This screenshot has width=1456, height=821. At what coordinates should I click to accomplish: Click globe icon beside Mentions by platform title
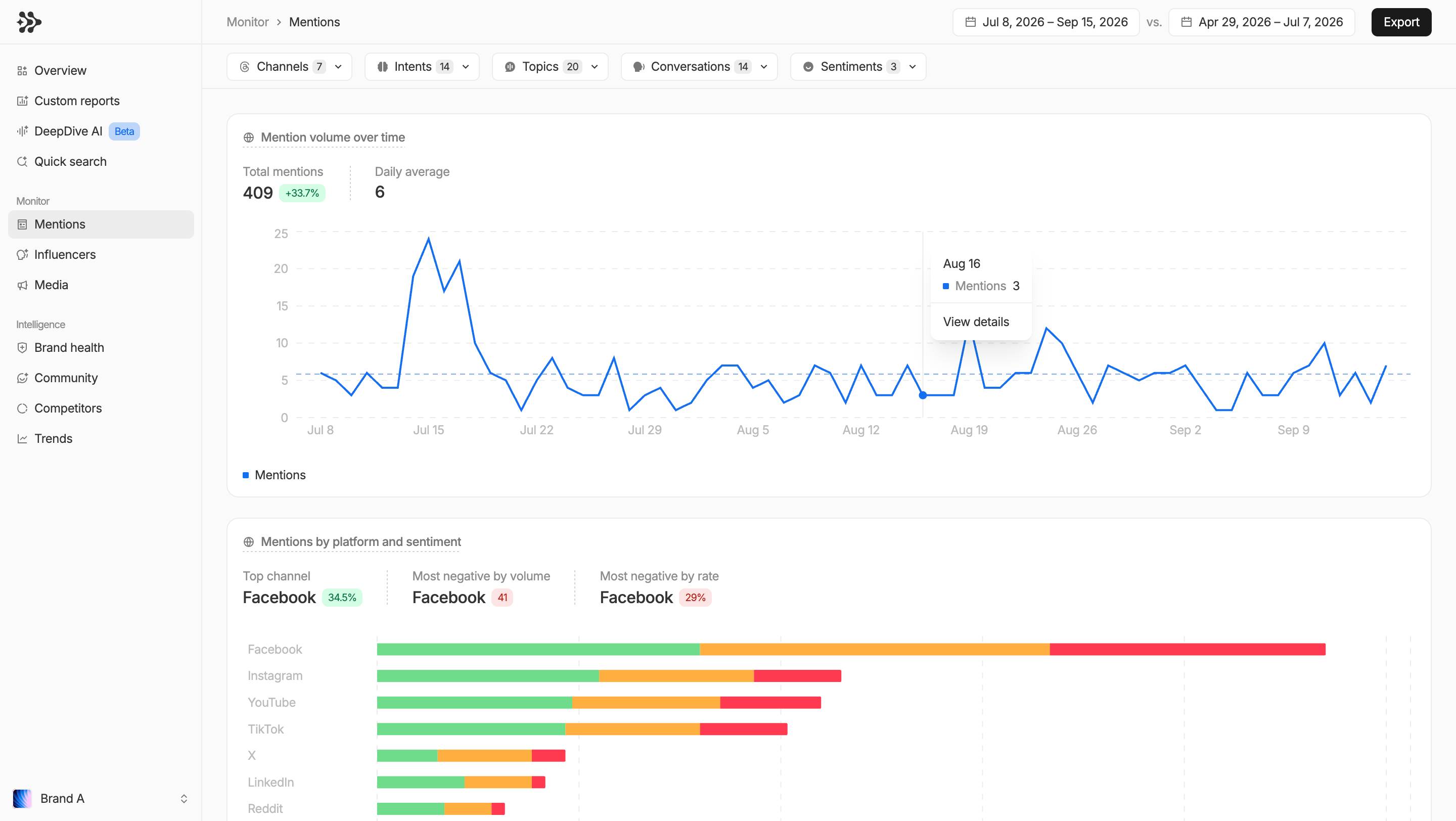pyautogui.click(x=249, y=542)
